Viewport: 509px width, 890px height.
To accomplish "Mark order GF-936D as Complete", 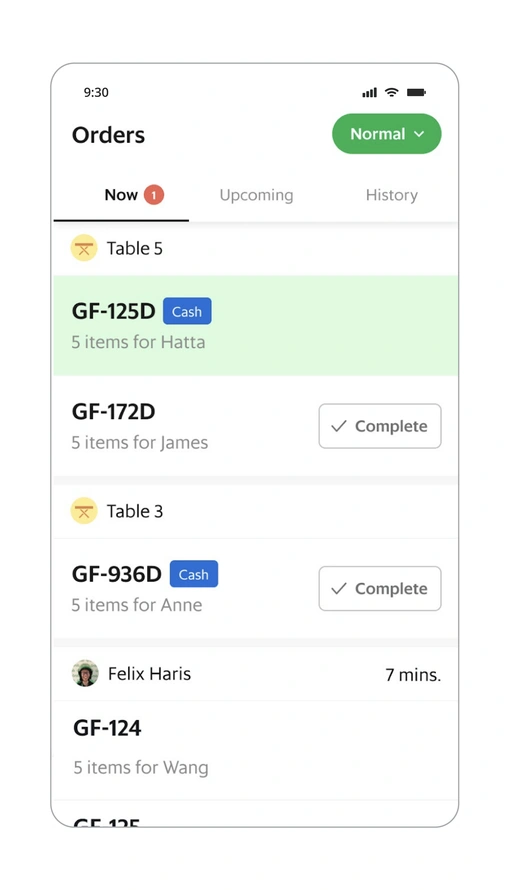I will pos(380,588).
